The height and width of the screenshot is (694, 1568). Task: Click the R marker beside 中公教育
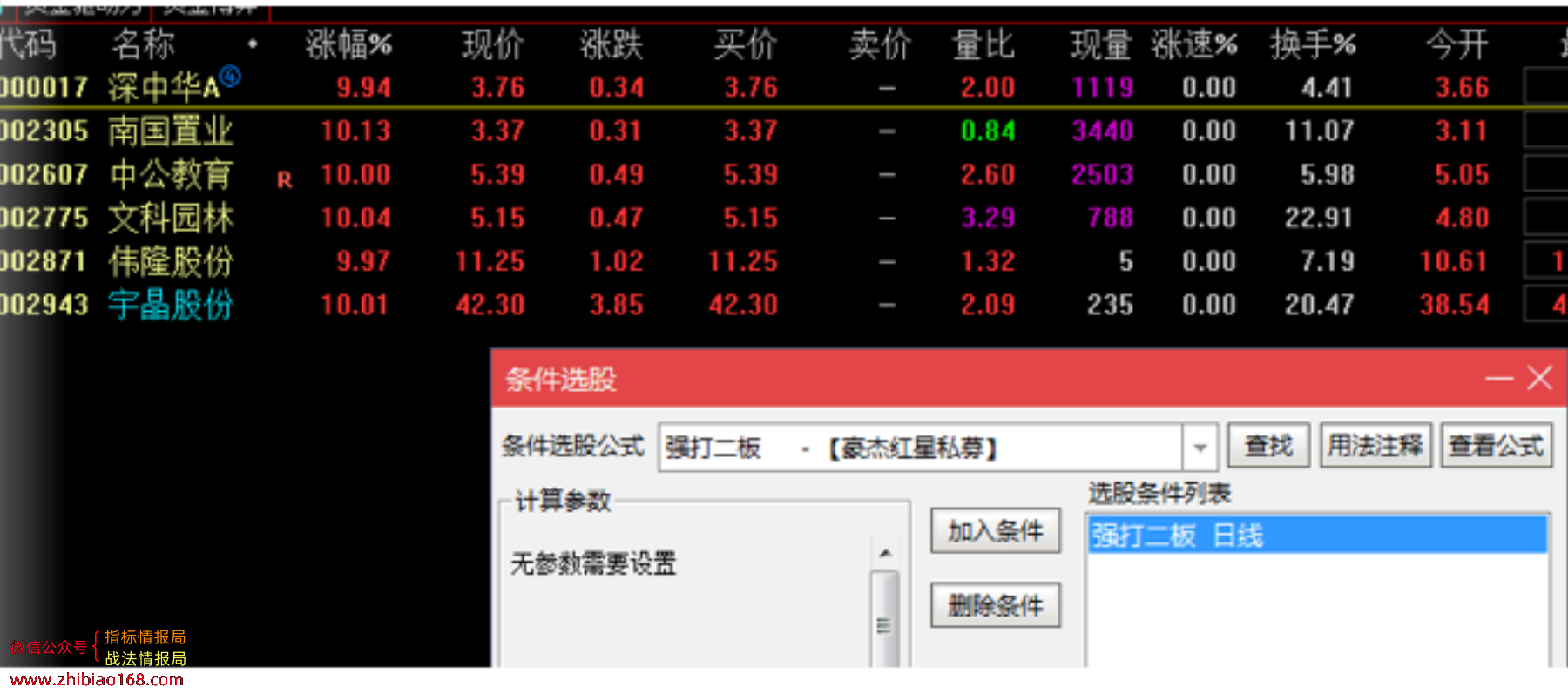284,180
